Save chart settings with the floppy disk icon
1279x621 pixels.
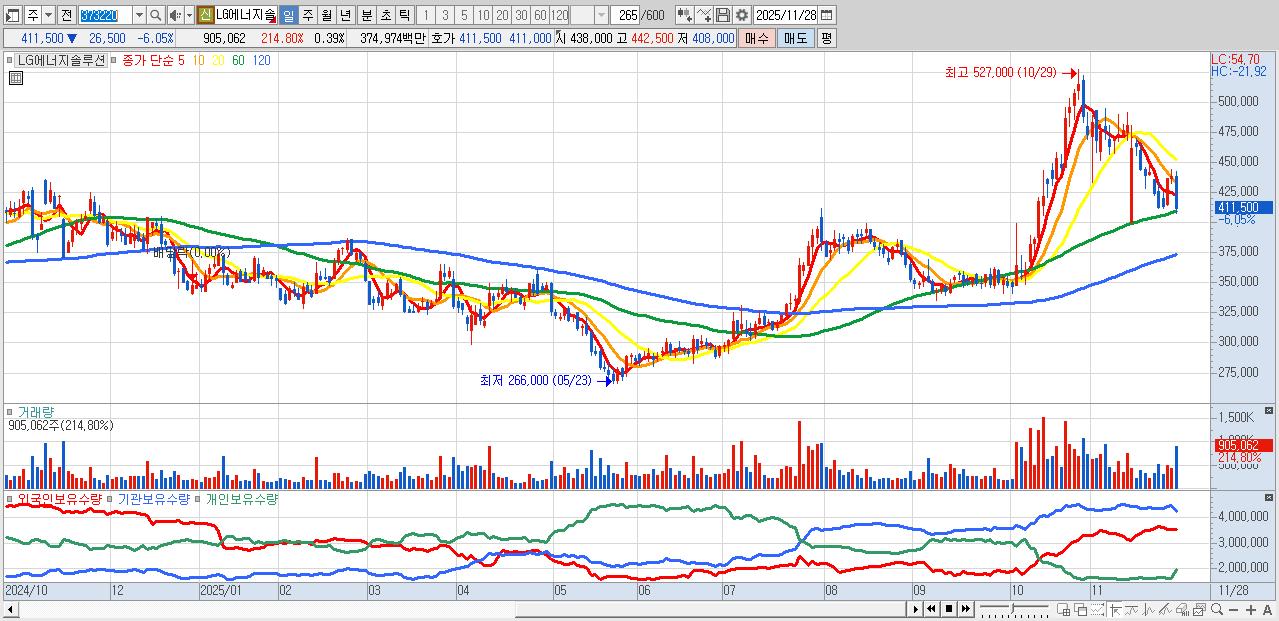(722, 15)
